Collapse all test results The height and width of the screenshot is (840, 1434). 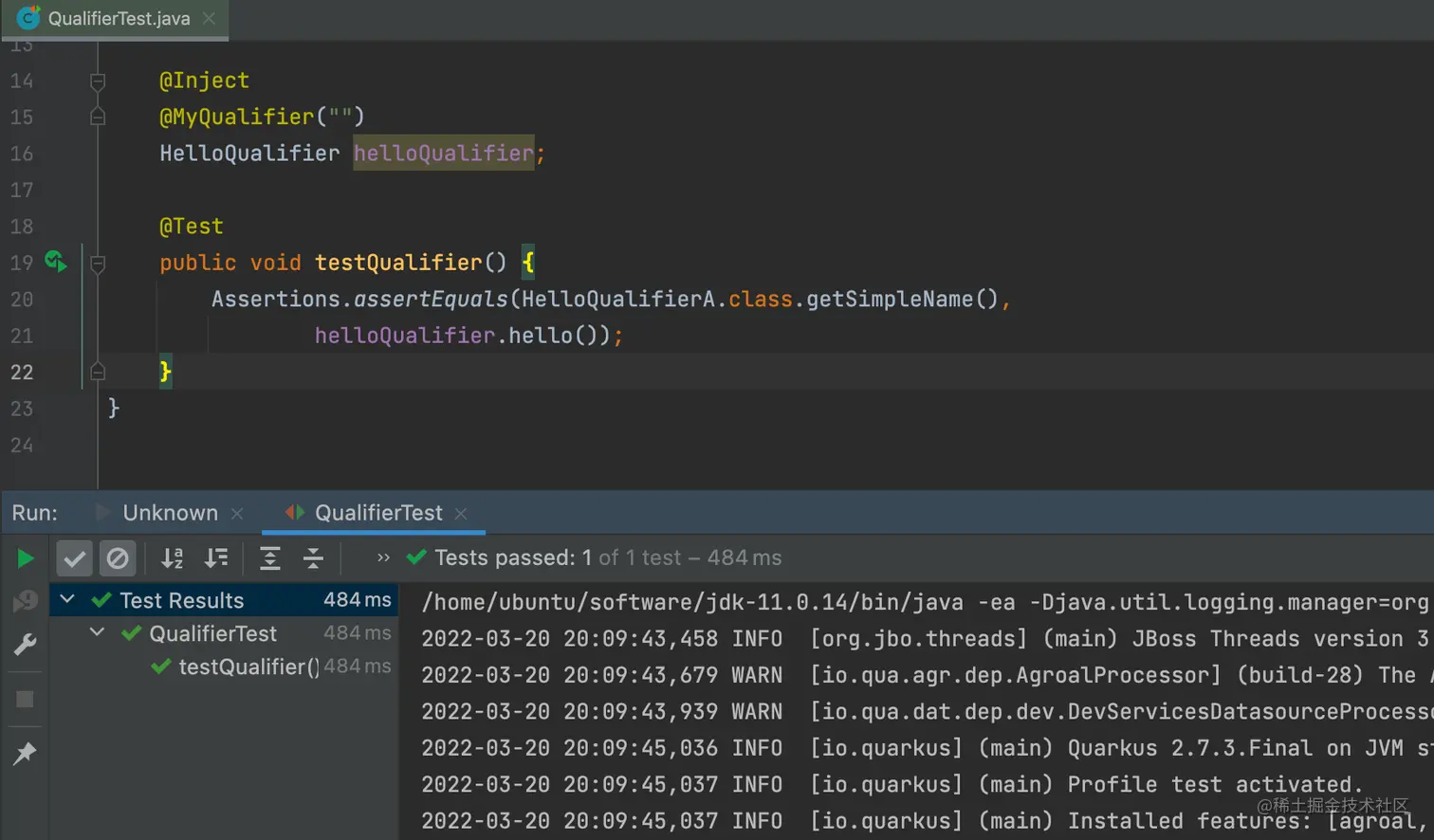coord(313,558)
